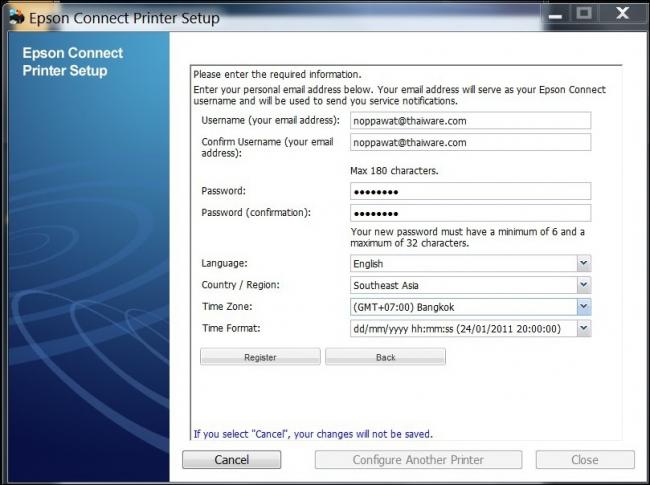This screenshot has height=485, width=650.
Task: Click the Time Format dropdown arrow
Action: tap(584, 328)
